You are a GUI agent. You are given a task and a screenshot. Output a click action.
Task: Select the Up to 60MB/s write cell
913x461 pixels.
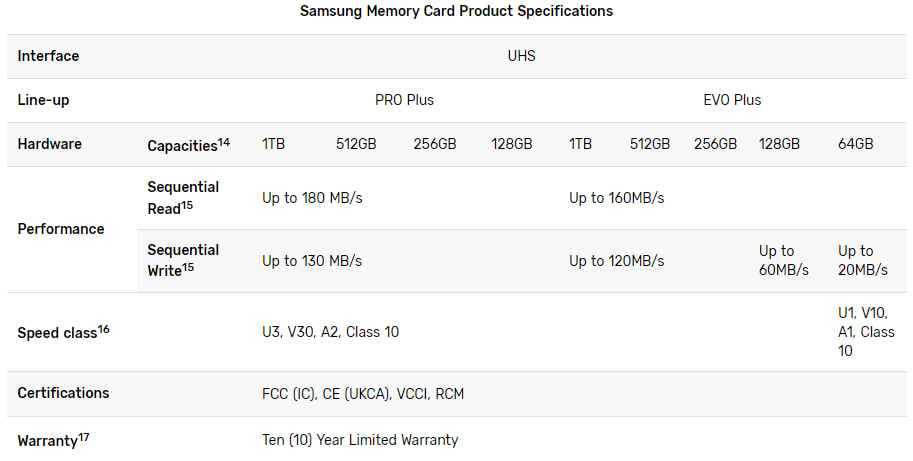(x=783, y=261)
